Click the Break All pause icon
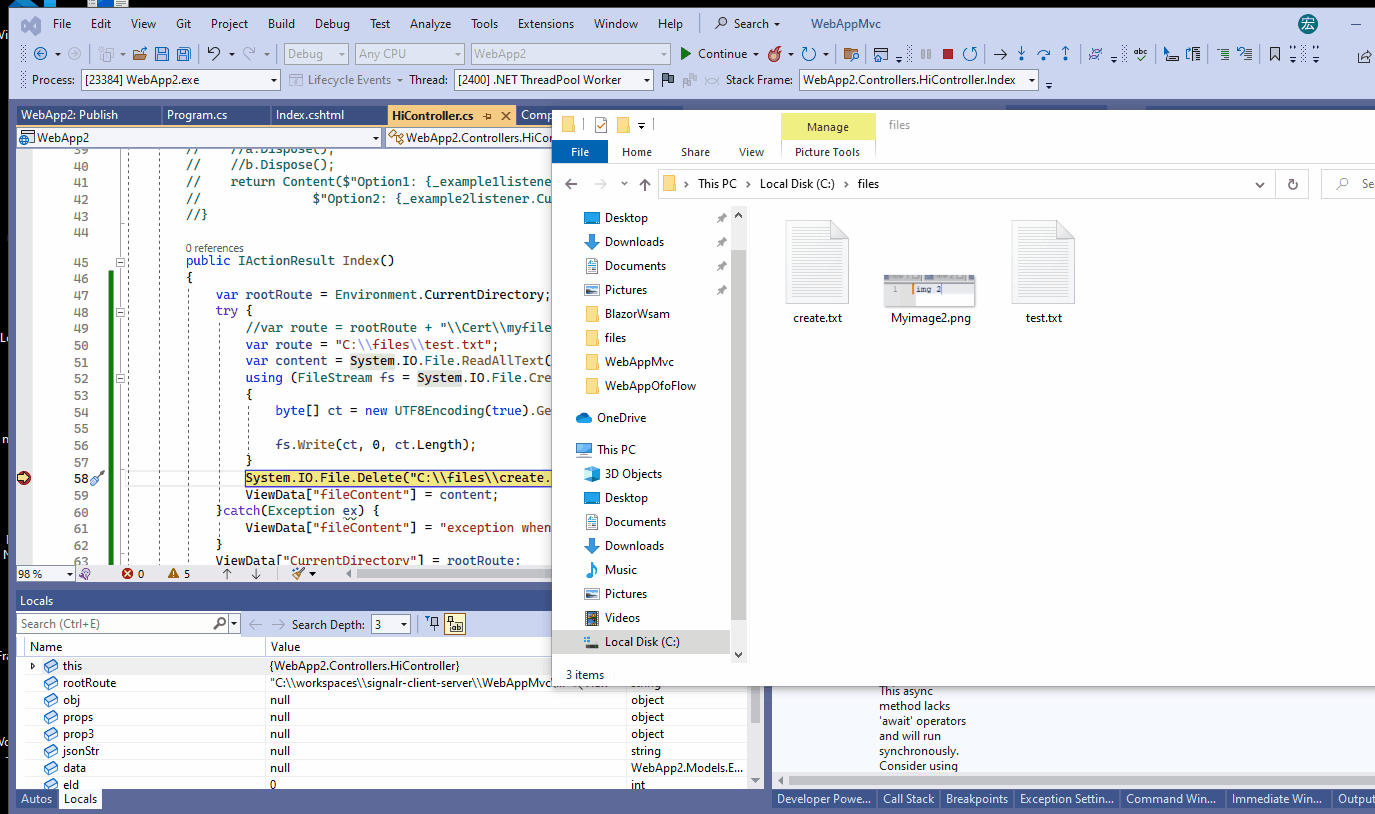 pos(926,54)
